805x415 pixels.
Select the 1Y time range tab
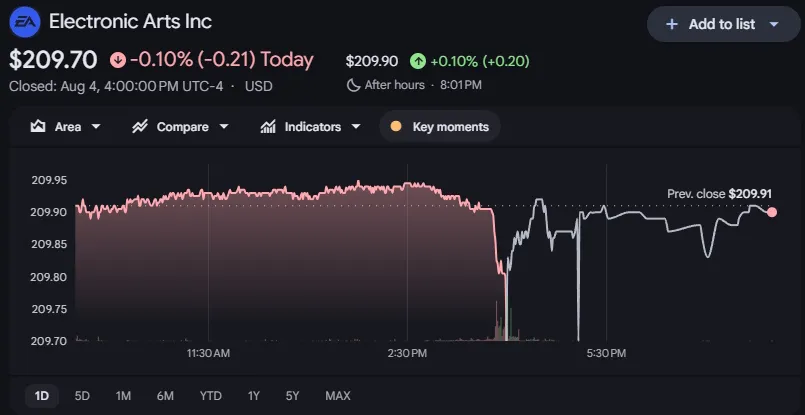pyautogui.click(x=254, y=396)
